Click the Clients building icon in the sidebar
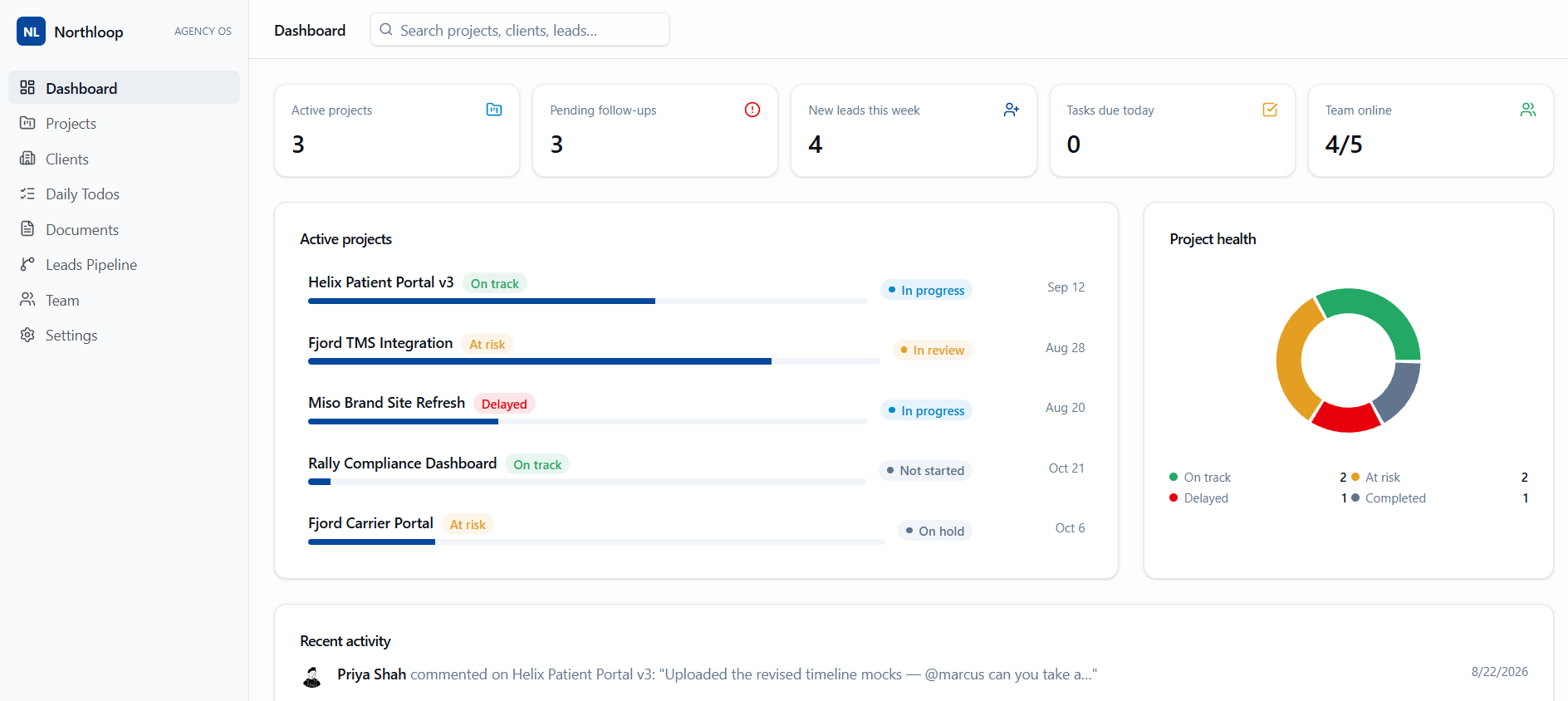Screen dimensions: 1568x701 point(27,159)
